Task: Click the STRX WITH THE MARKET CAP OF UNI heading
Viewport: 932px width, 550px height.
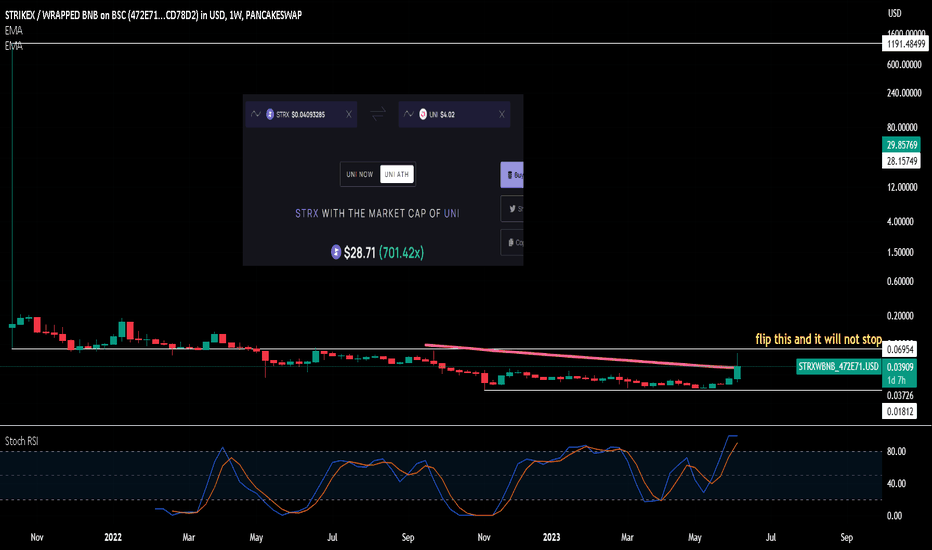Action: point(377,213)
